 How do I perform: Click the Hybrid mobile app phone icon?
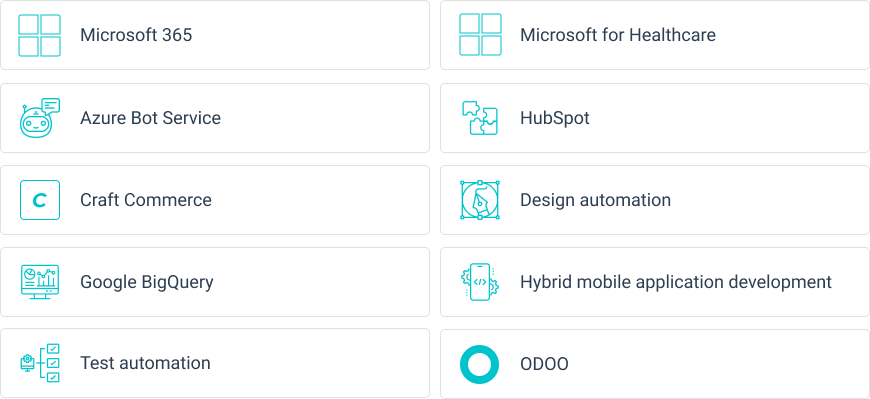click(480, 282)
